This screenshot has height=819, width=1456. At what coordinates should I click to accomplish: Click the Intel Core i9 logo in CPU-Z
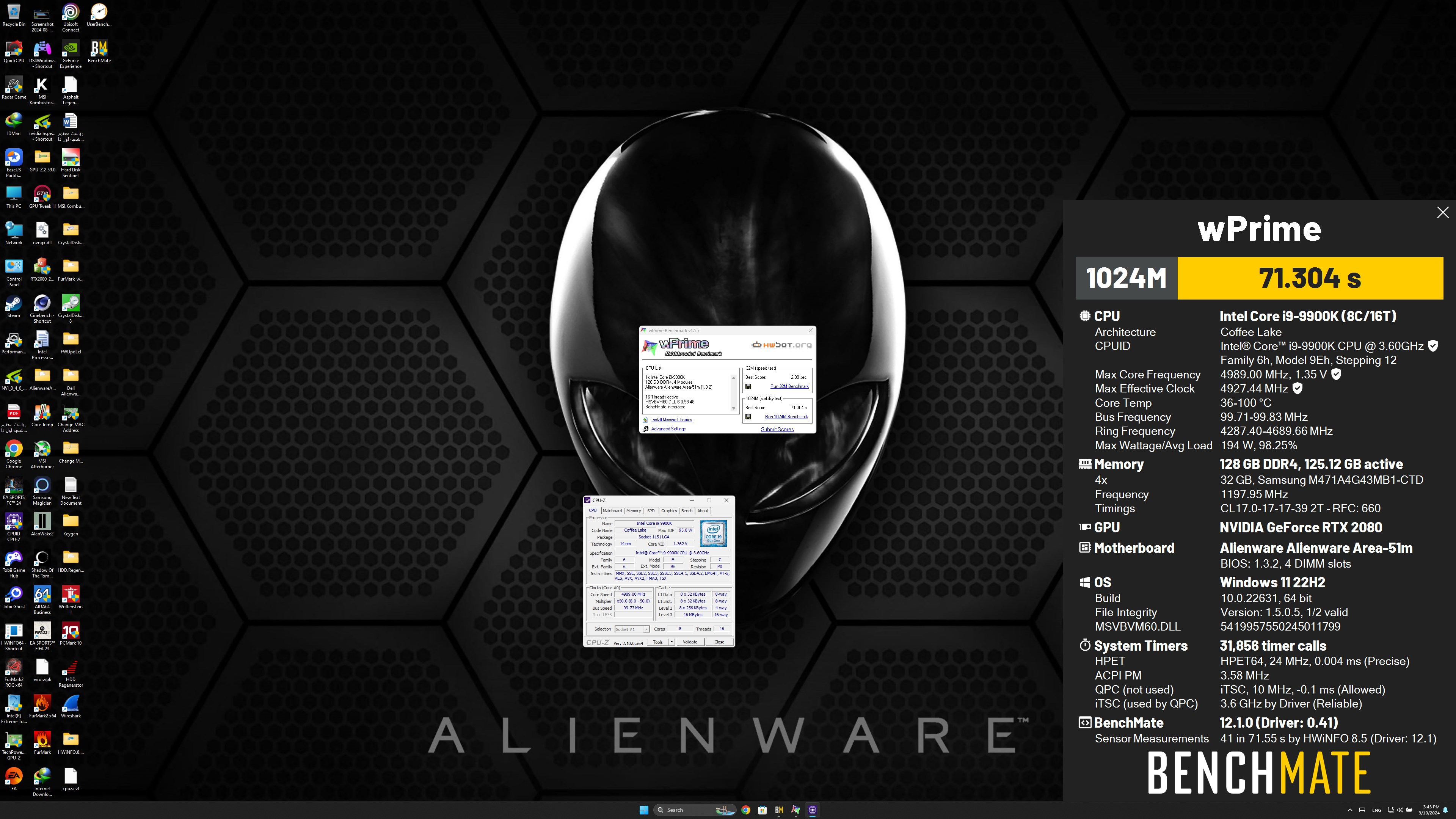coord(713,534)
